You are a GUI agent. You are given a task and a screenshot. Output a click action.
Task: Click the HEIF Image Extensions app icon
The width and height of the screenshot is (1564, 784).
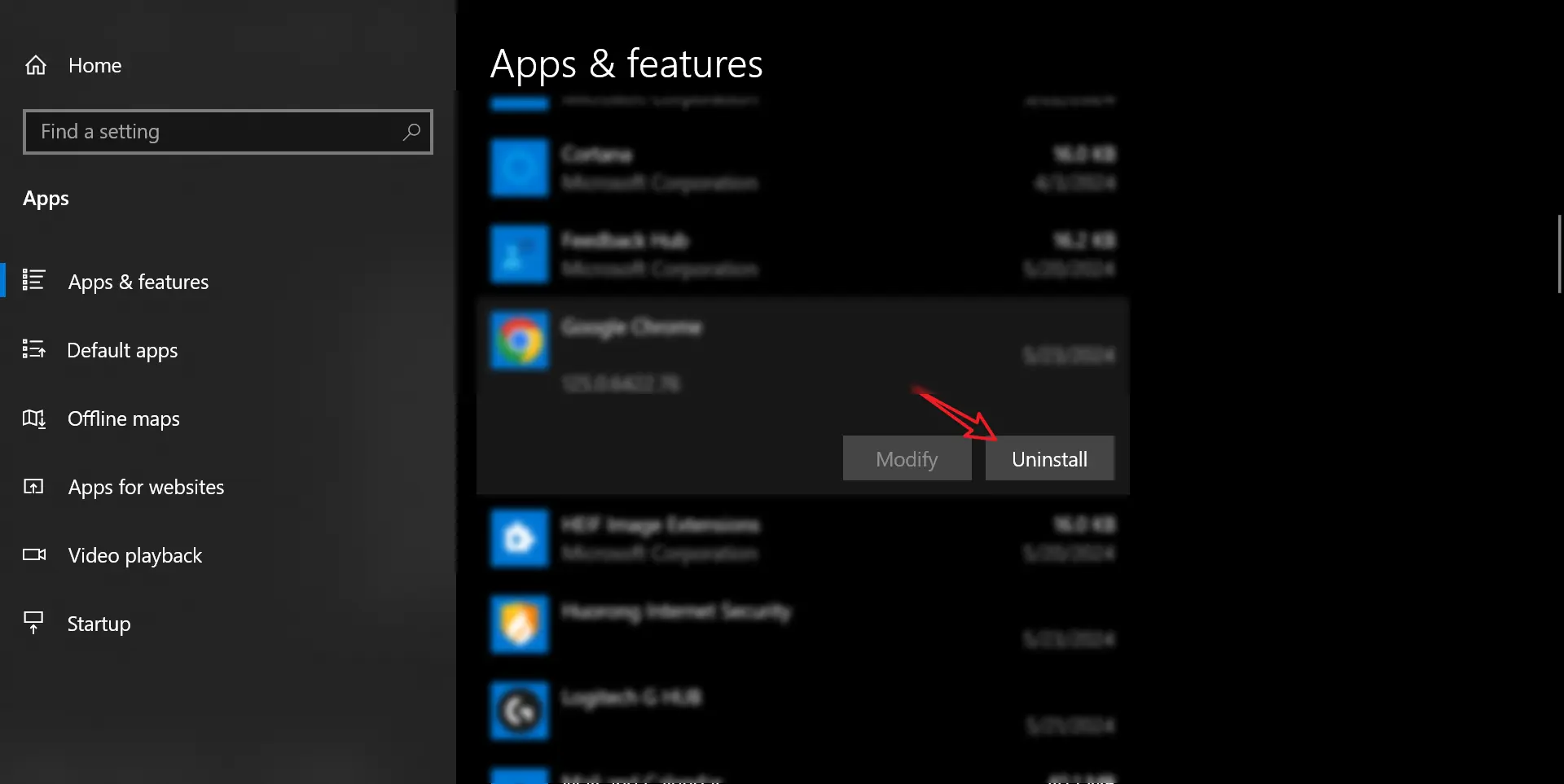[520, 538]
